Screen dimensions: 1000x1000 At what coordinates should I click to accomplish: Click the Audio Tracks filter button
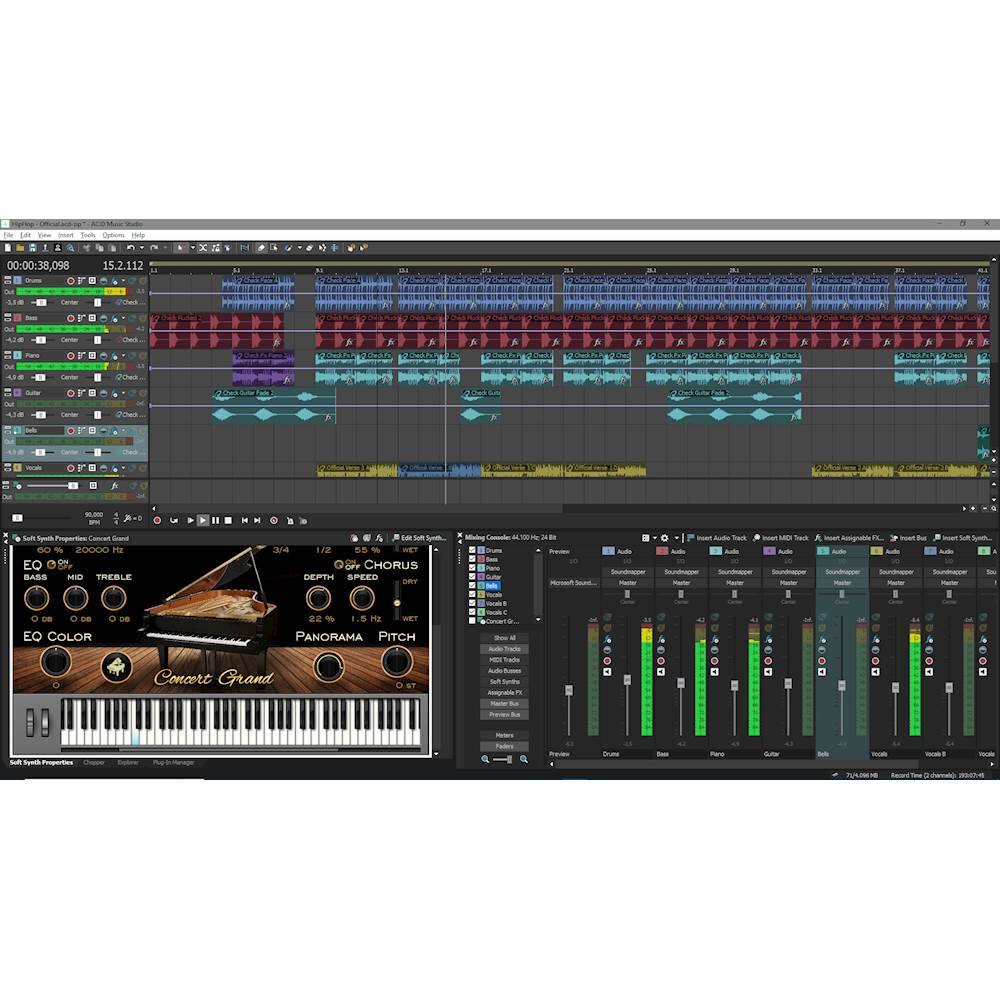503,650
